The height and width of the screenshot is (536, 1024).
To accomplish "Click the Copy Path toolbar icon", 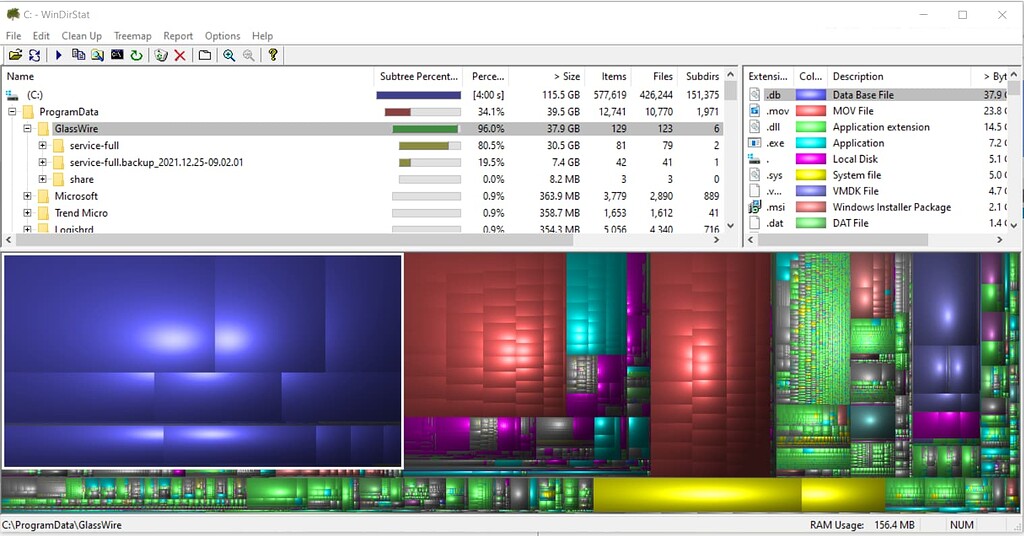I will [78, 55].
